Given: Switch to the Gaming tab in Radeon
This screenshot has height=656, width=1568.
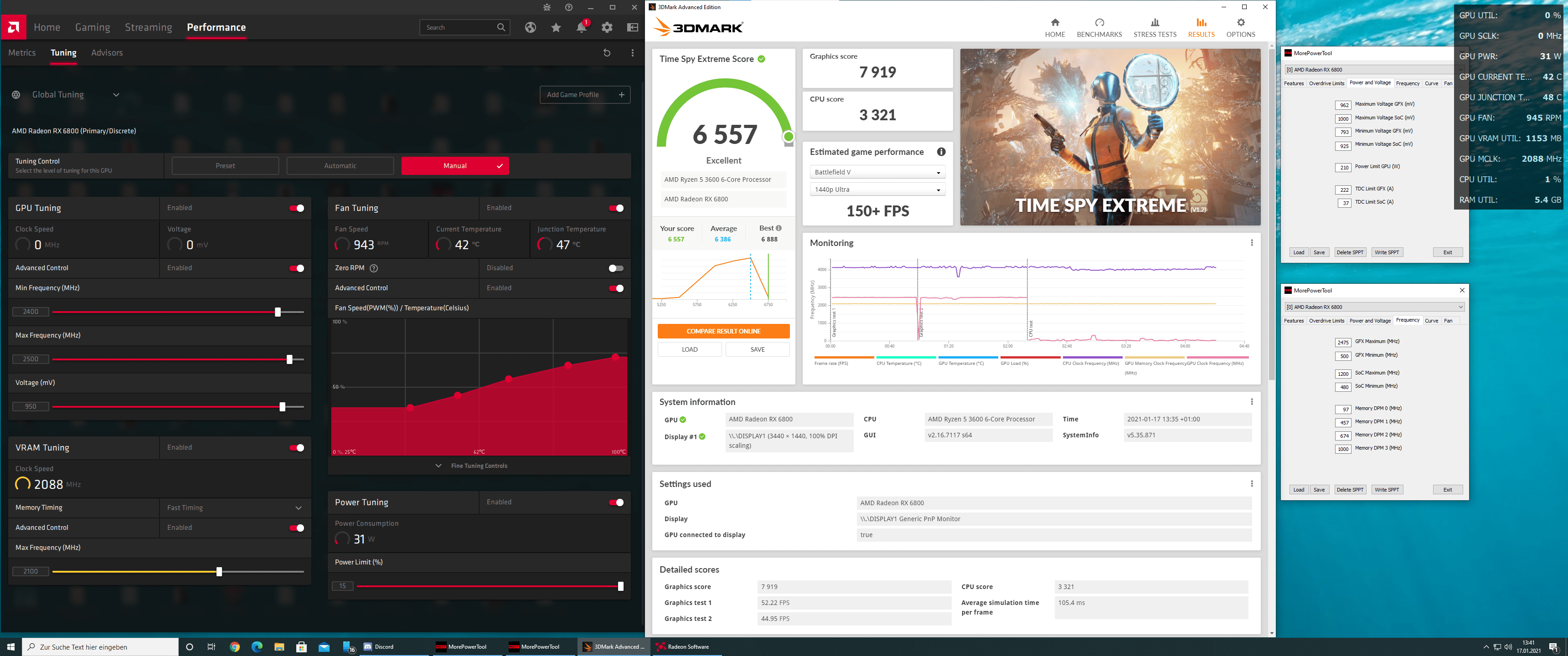Looking at the screenshot, I should [93, 27].
